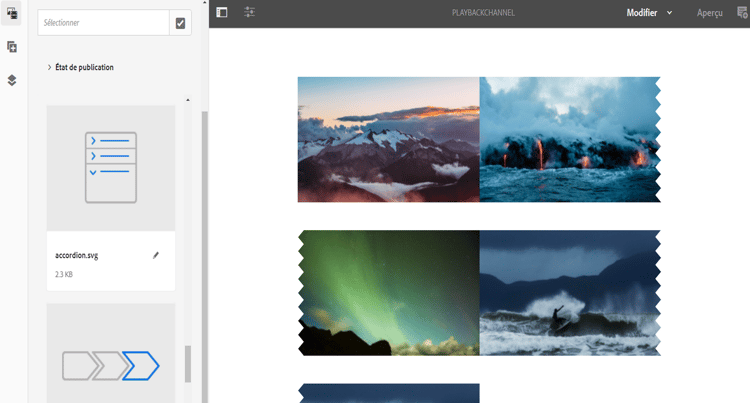Open the Modifier mode dropdown
This screenshot has width=750, height=403.
pyautogui.click(x=649, y=13)
